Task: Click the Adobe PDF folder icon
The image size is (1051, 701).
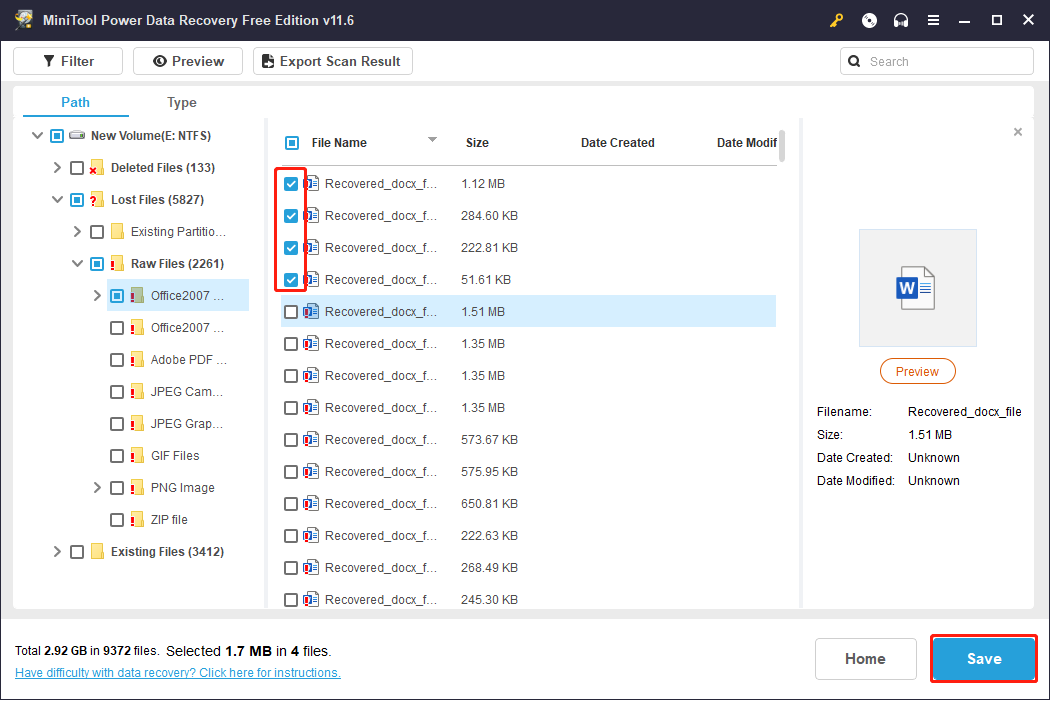Action: point(137,360)
